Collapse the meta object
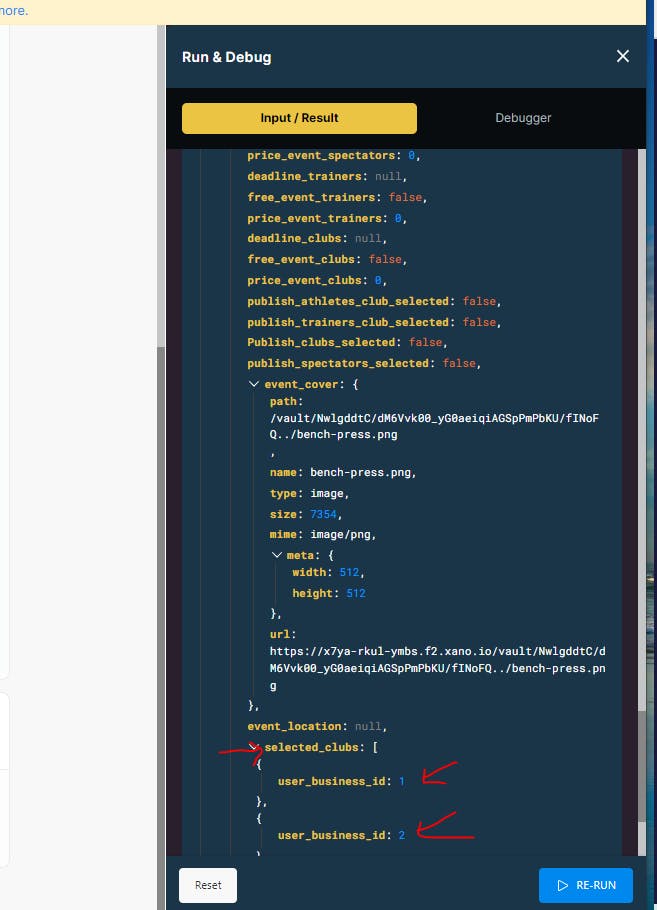The width and height of the screenshot is (657, 910). (277, 555)
